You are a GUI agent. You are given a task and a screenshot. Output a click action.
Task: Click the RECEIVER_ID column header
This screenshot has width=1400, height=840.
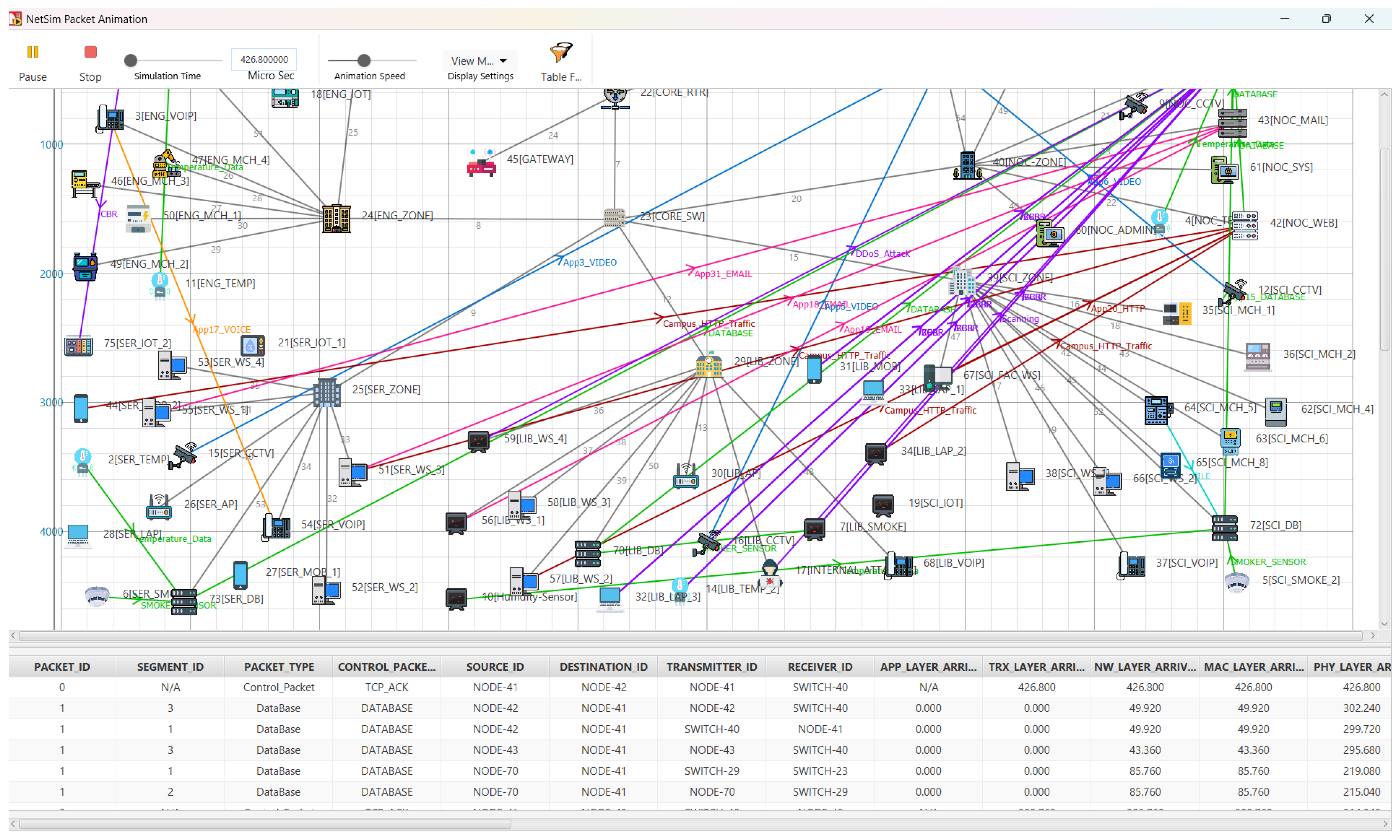820,667
